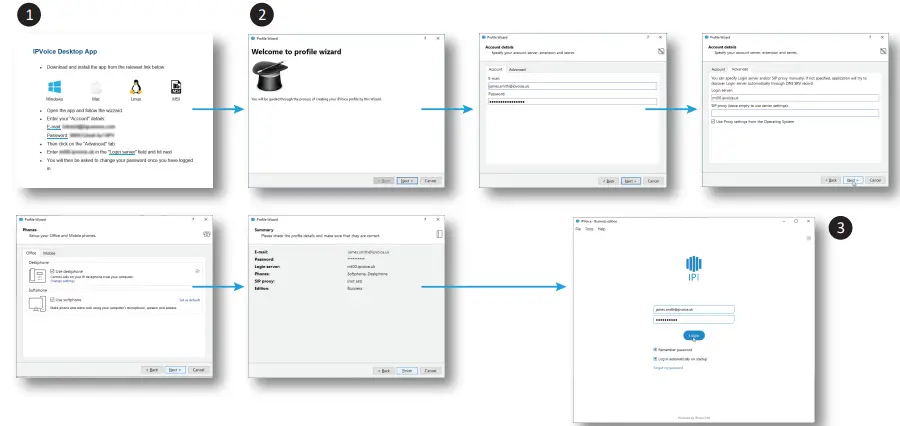900x426 pixels.
Task: Click the blue Login button
Action: tap(693, 335)
